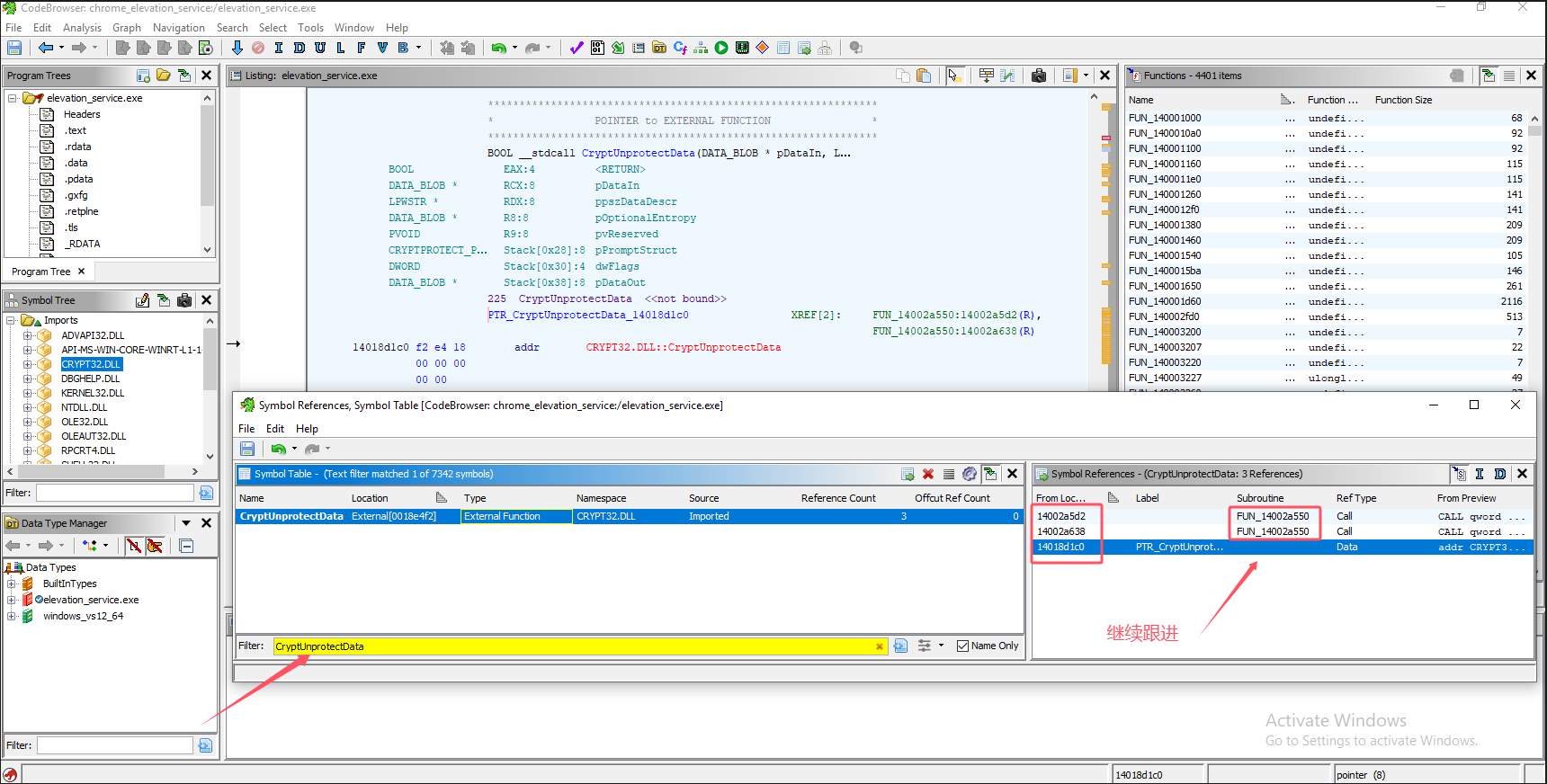The height and width of the screenshot is (784, 1547).
Task: Toggle instruction references 'I' in Symbol References
Action: coord(1480,474)
